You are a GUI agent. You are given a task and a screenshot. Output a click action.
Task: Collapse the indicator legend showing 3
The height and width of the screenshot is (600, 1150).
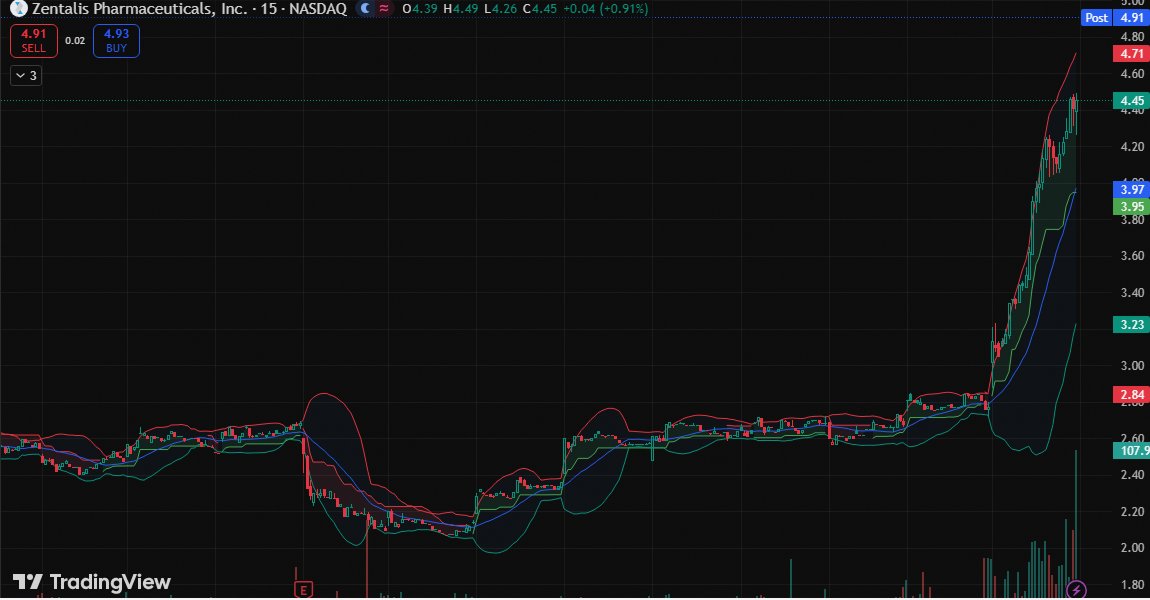pyautogui.click(x=26, y=76)
